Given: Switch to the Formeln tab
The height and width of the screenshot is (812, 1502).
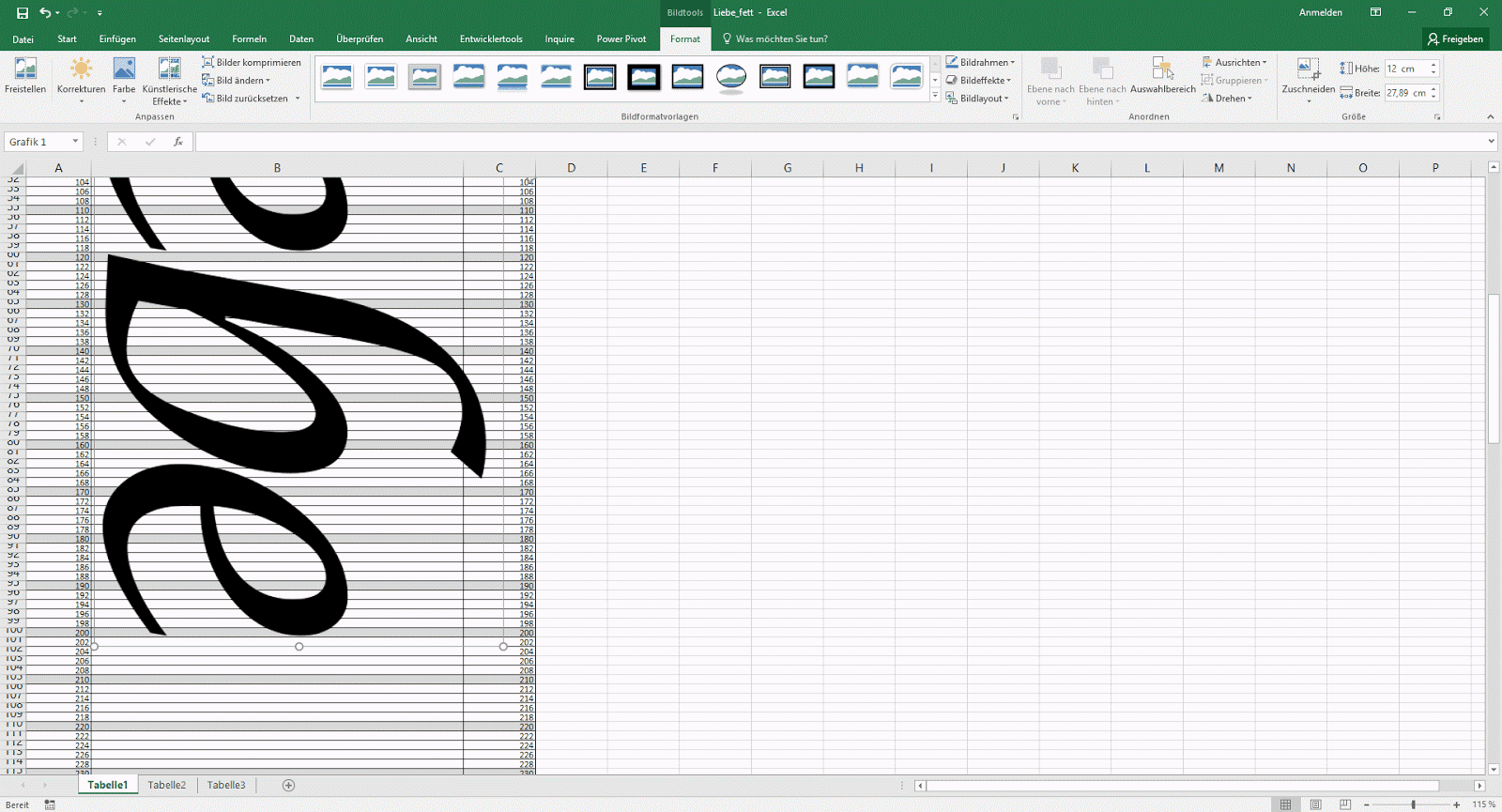Looking at the screenshot, I should pos(250,39).
